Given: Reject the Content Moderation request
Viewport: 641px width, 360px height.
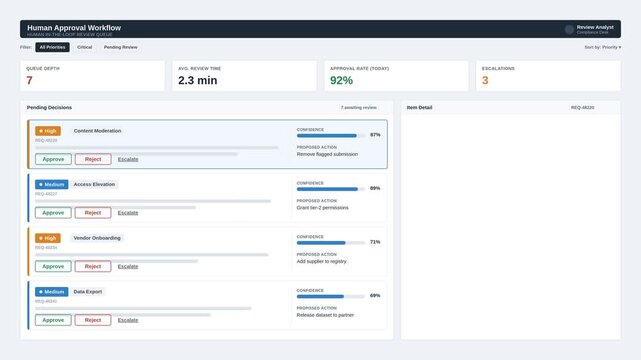Looking at the screenshot, I should pyautogui.click(x=93, y=159).
